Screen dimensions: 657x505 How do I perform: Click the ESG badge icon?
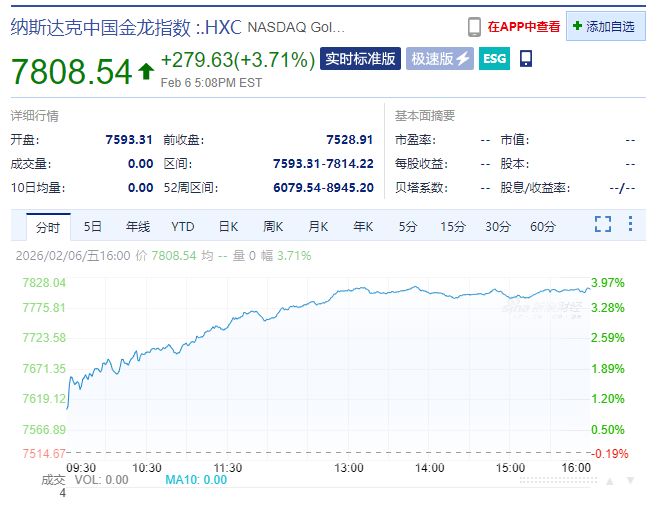pos(494,59)
